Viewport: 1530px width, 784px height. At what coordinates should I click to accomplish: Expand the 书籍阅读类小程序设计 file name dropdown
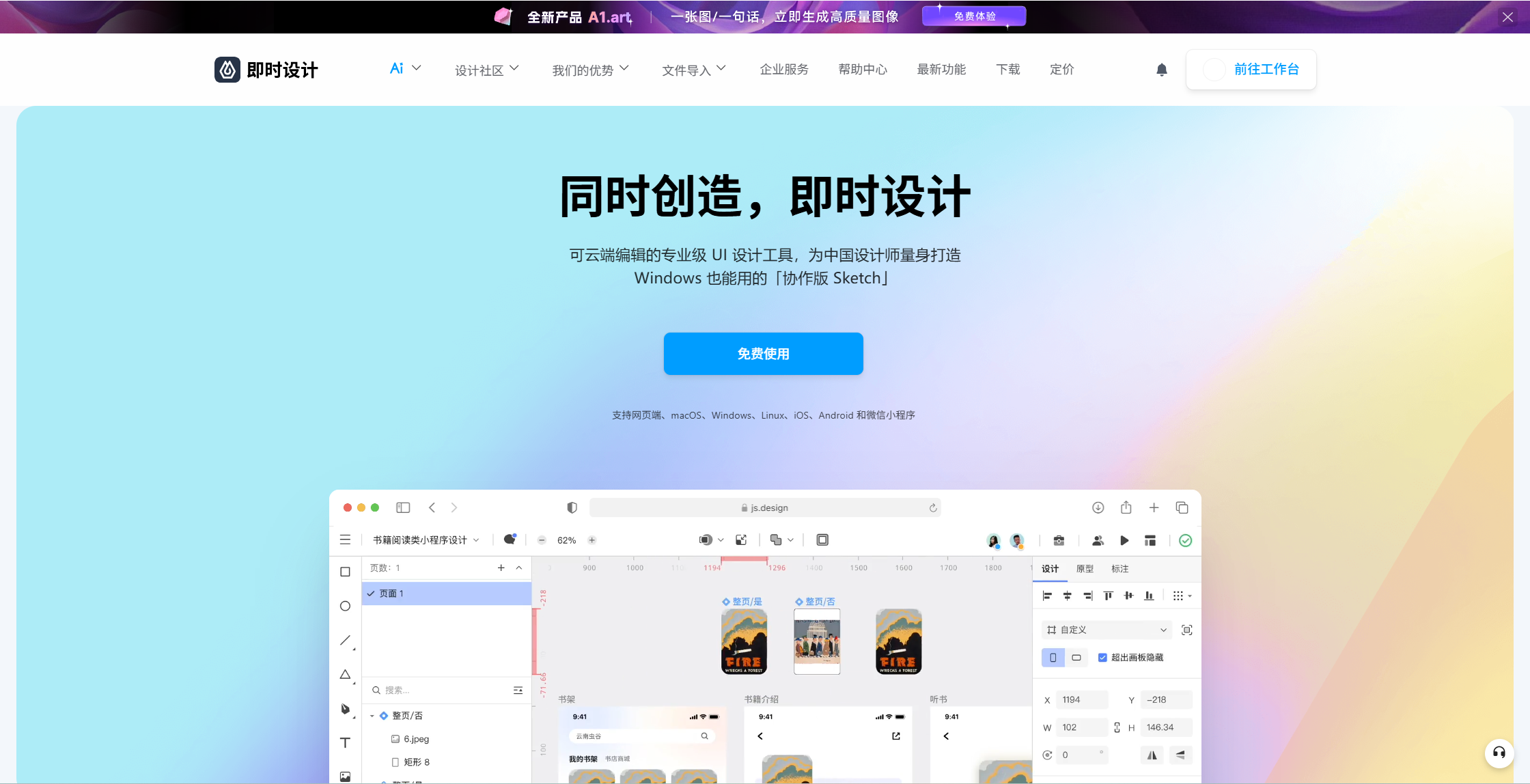[x=426, y=540]
